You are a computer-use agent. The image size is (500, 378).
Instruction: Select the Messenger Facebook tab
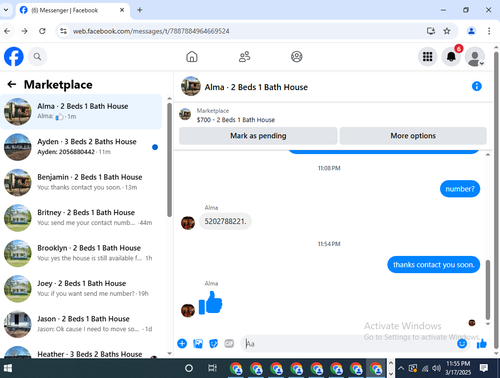pos(72,10)
